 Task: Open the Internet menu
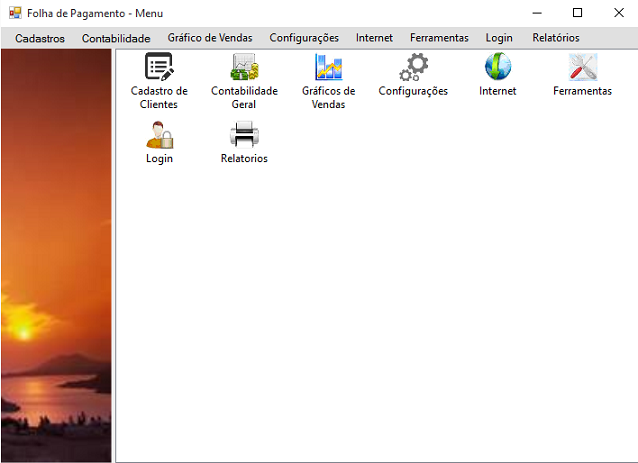click(x=374, y=38)
